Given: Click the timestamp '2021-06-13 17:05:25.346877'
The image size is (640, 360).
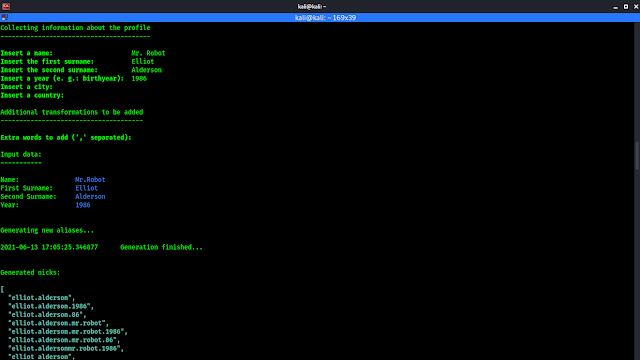Looking at the screenshot, I should click(x=49, y=247).
